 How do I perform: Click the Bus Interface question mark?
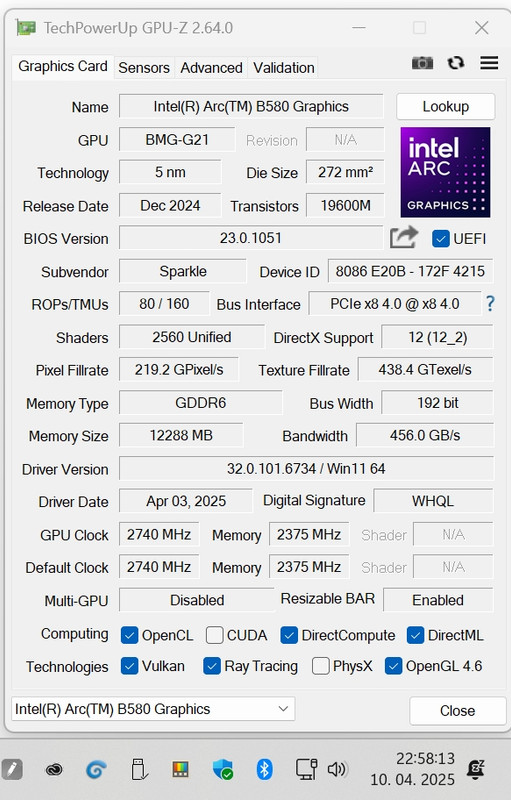coord(490,304)
